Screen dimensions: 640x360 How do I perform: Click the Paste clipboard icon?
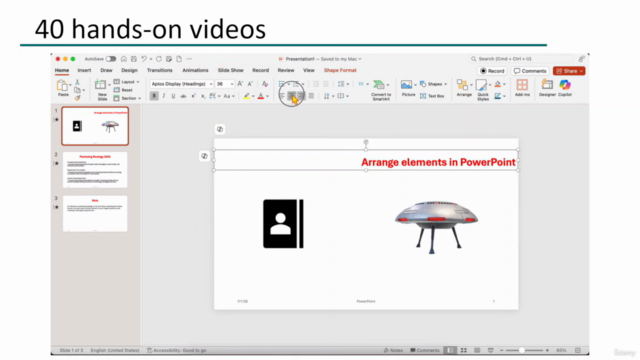(x=62, y=86)
